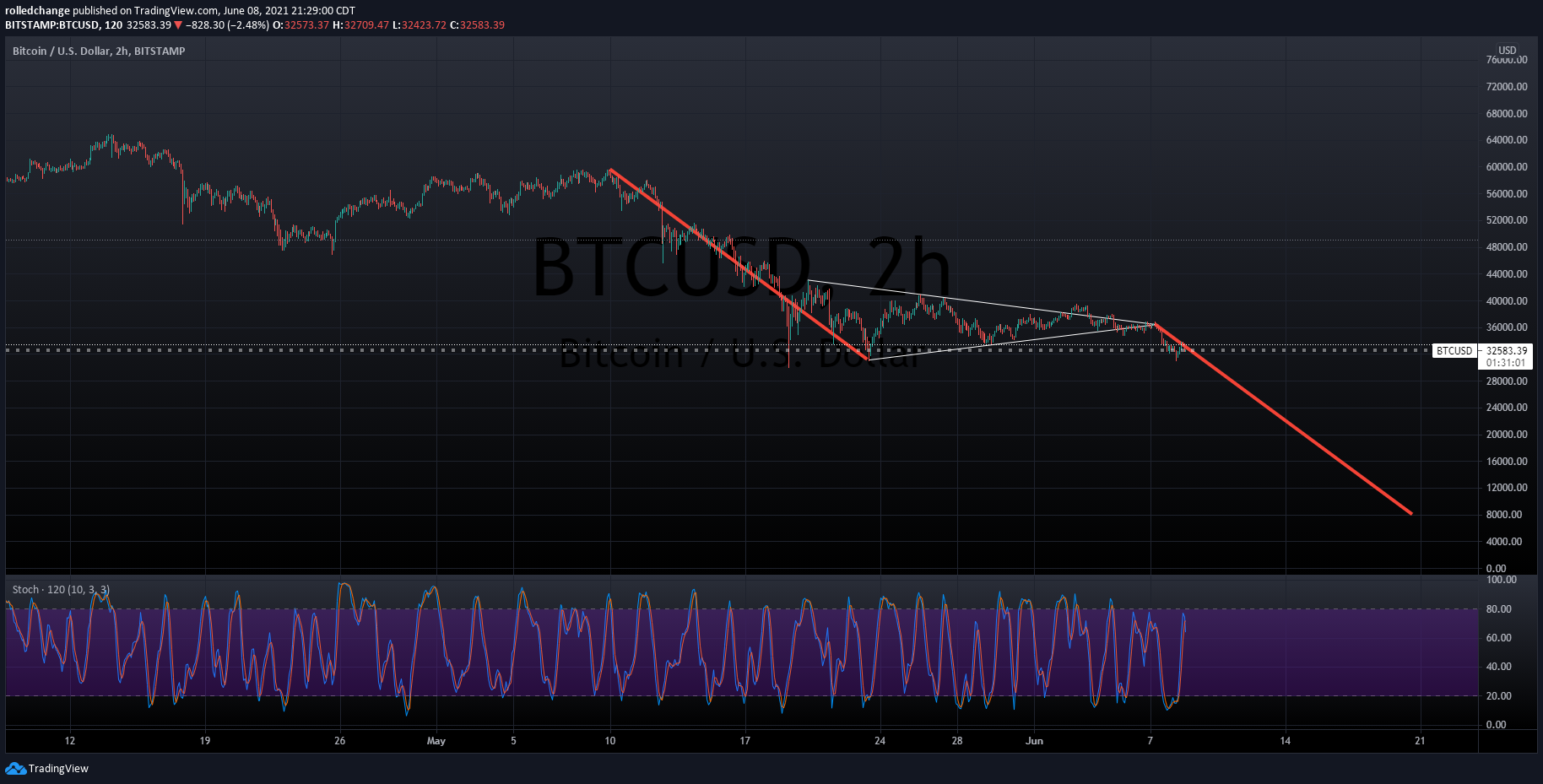This screenshot has width=1543, height=784.
Task: Click the 26 date label on time axis
Action: 339,741
